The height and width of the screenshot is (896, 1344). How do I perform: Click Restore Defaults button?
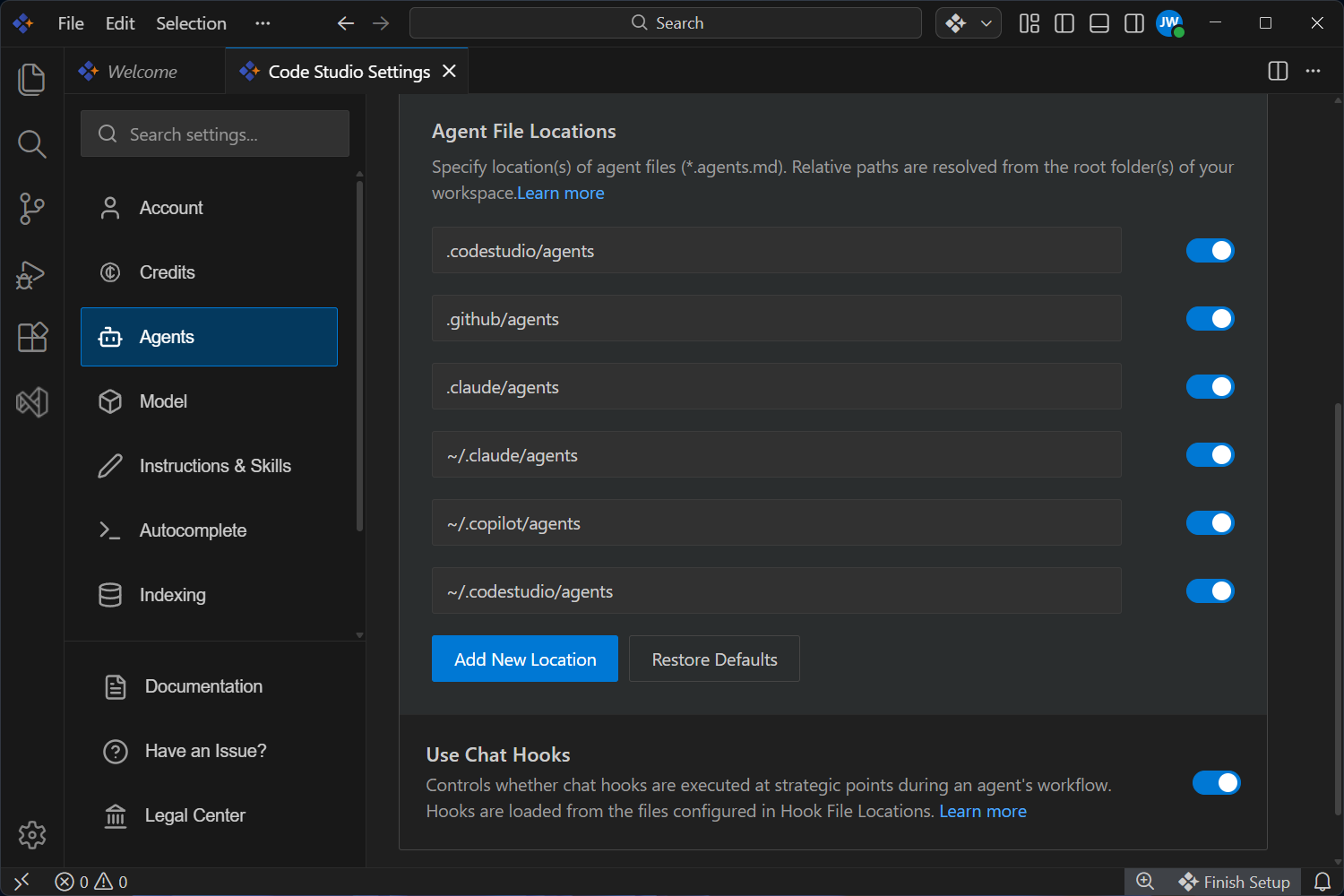[x=714, y=659]
